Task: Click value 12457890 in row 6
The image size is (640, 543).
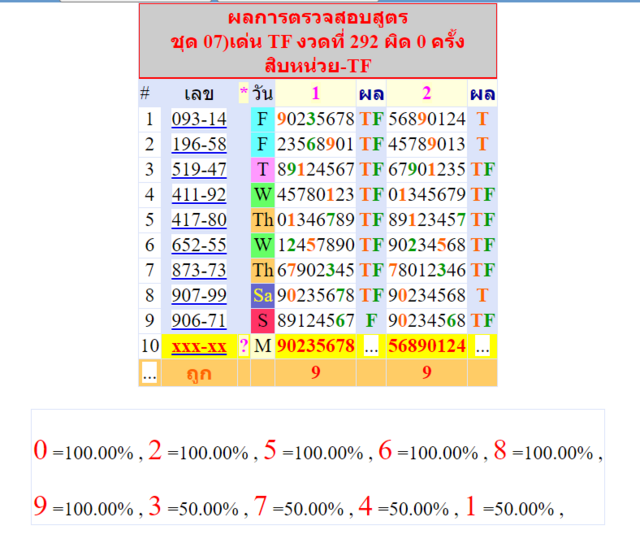Action: tap(316, 245)
